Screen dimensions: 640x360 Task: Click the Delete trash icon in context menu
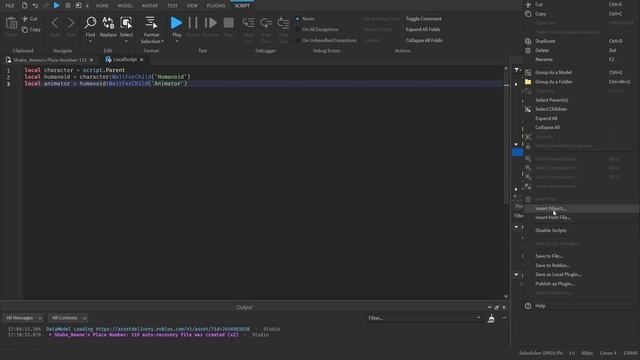tap(528, 50)
